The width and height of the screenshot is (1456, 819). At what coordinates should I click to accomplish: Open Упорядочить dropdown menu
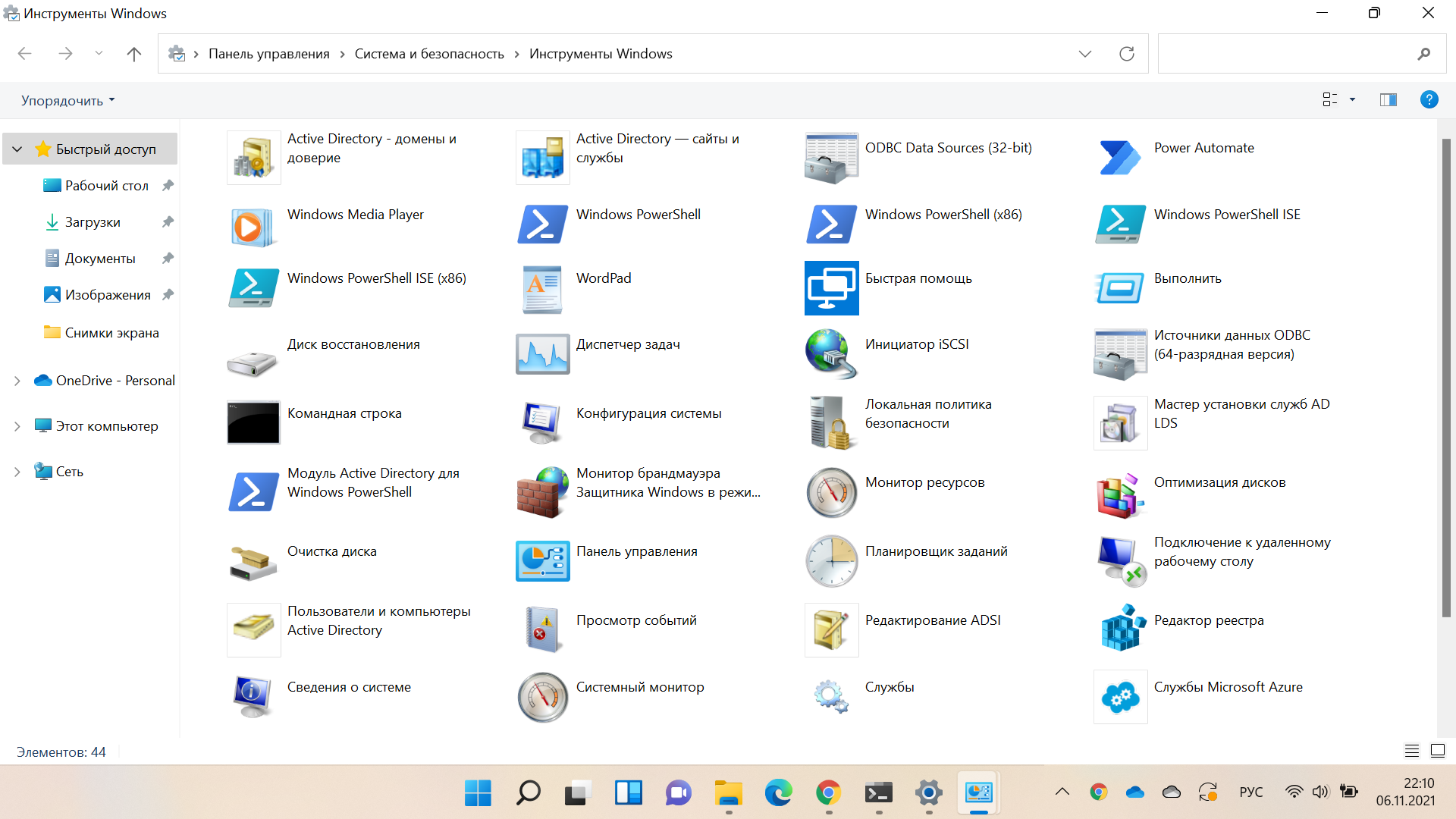tap(67, 100)
